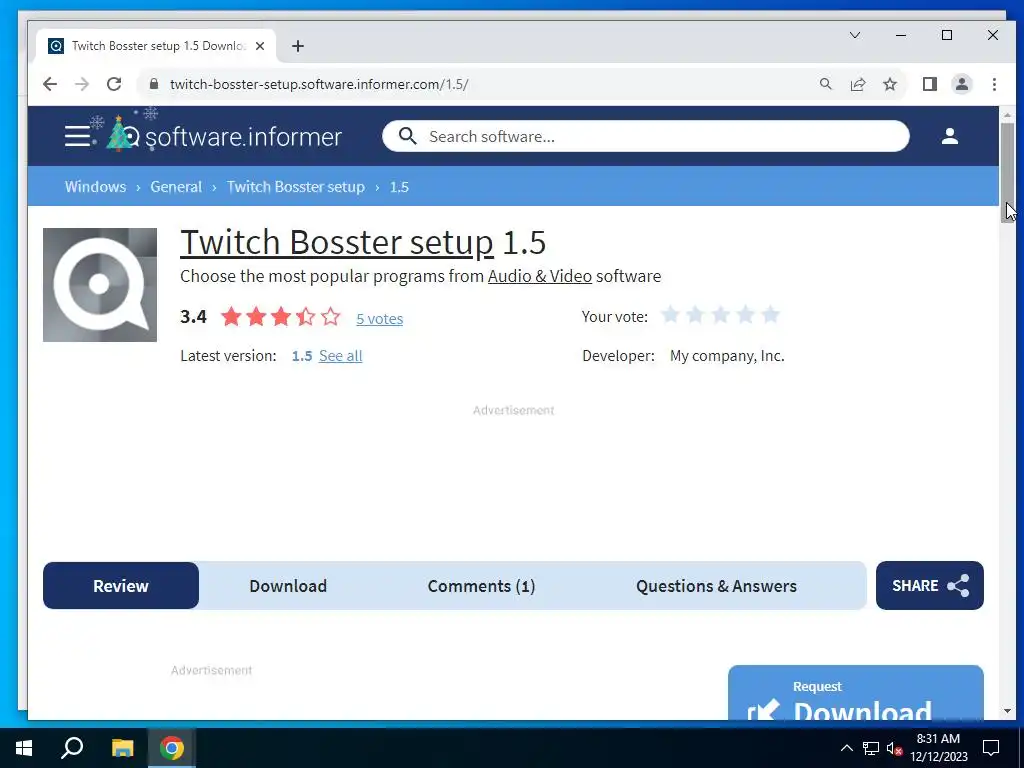Image resolution: width=1024 pixels, height=768 pixels.
Task: Toggle the Chrome side panel icon
Action: click(929, 84)
